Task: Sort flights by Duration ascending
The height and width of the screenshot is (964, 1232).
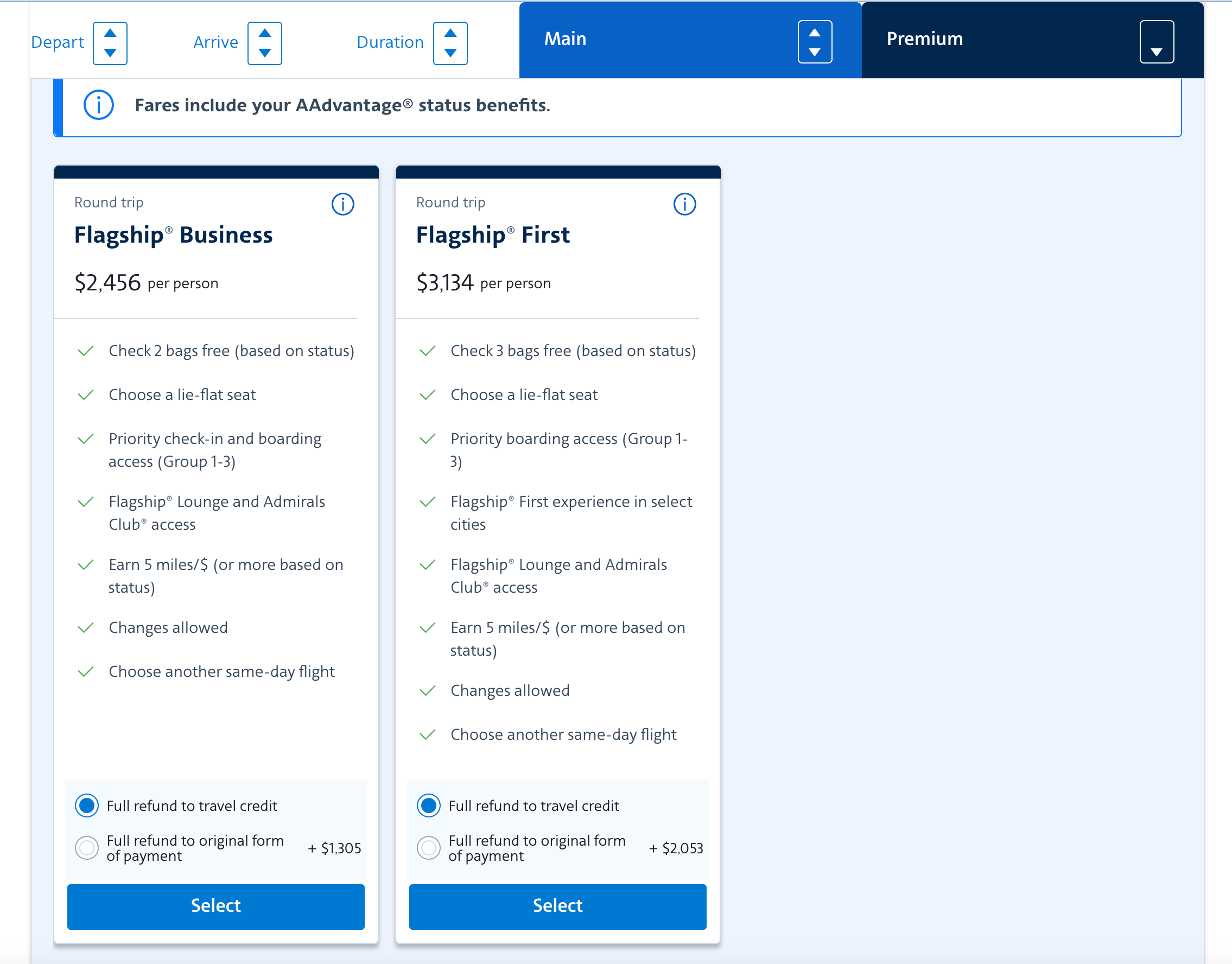Action: tap(450, 32)
